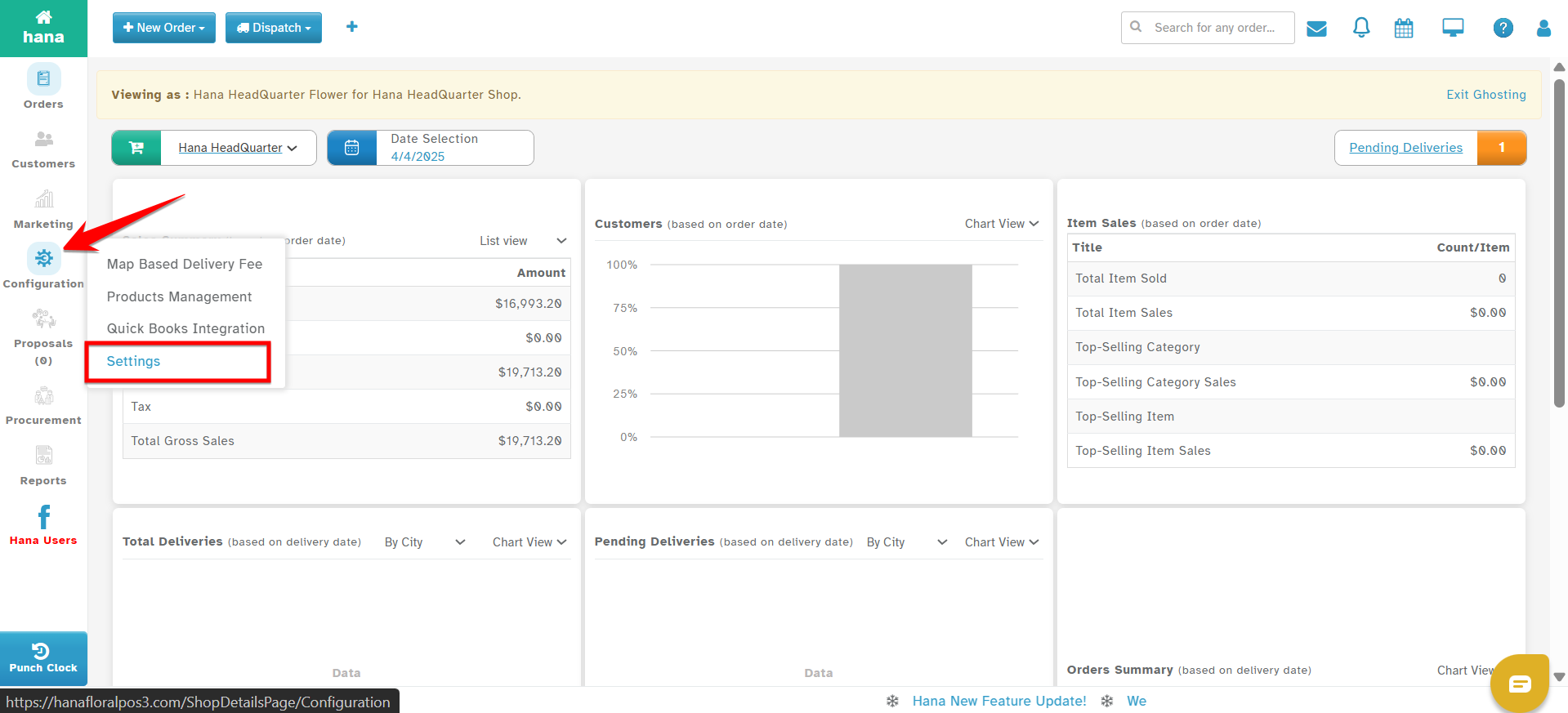This screenshot has height=713, width=1568.
Task: Open Customers panel Chart View dropdown
Action: (x=1002, y=224)
